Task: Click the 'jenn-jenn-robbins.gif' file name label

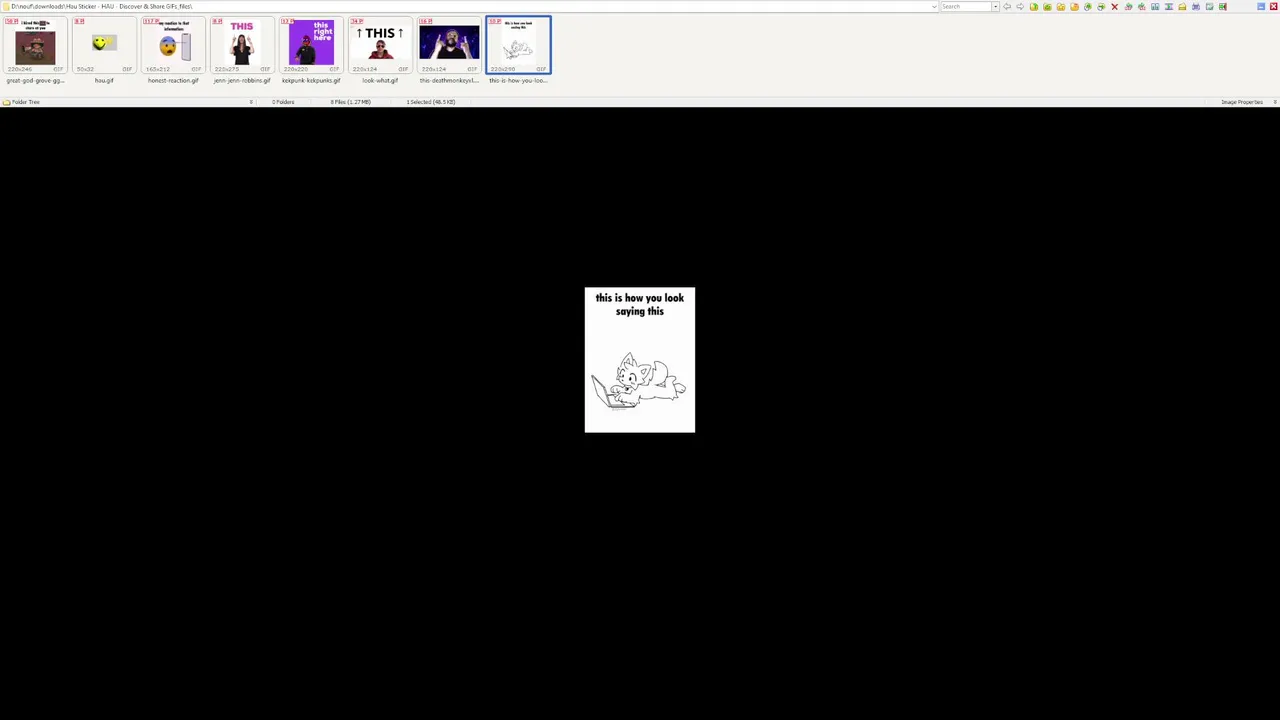Action: pos(242,81)
